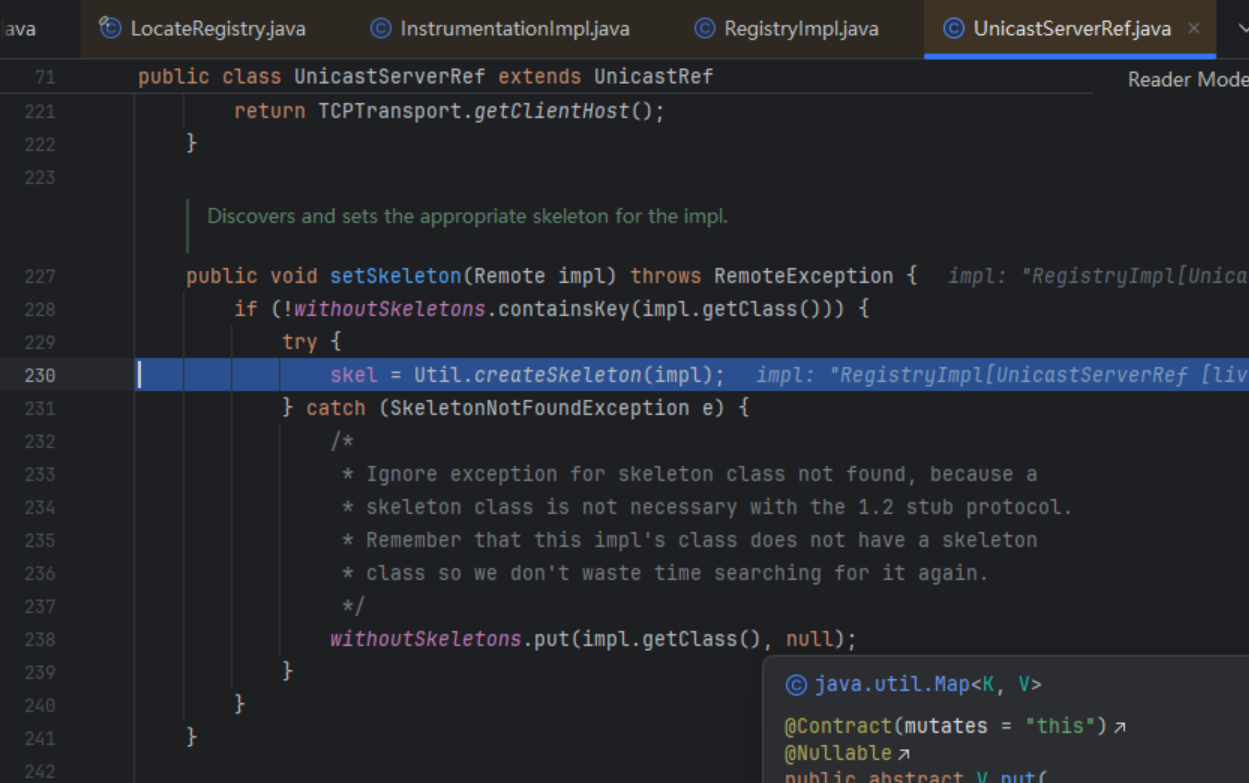Switch to the InstrumentationImpl.java tab
Image resolution: width=1249 pixels, height=783 pixels.
click(x=514, y=28)
